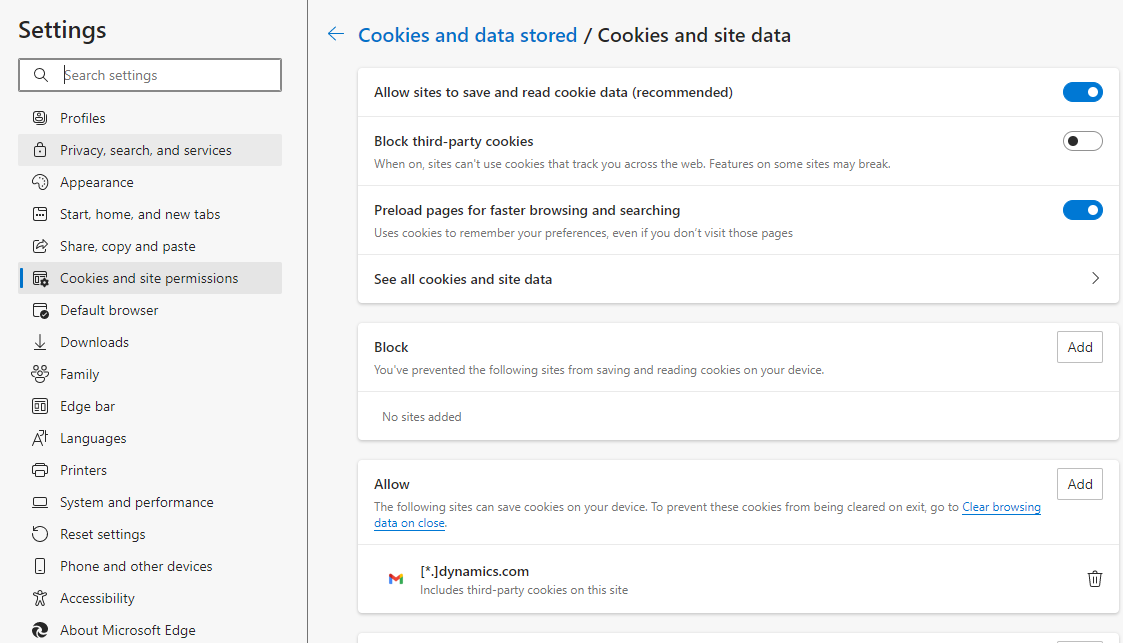Click the Clear browsing data on close link
The height and width of the screenshot is (643, 1123).
pyautogui.click(x=1001, y=507)
